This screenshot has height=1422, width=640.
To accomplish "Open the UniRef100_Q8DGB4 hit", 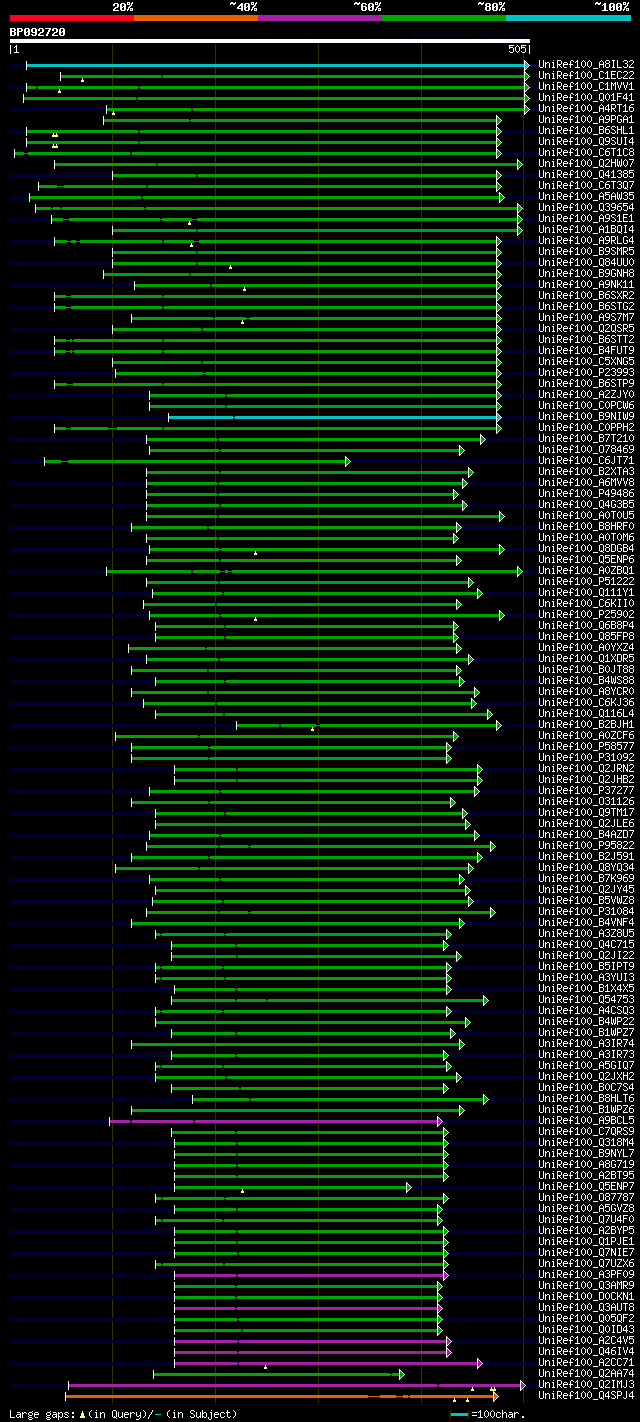I will (586, 549).
